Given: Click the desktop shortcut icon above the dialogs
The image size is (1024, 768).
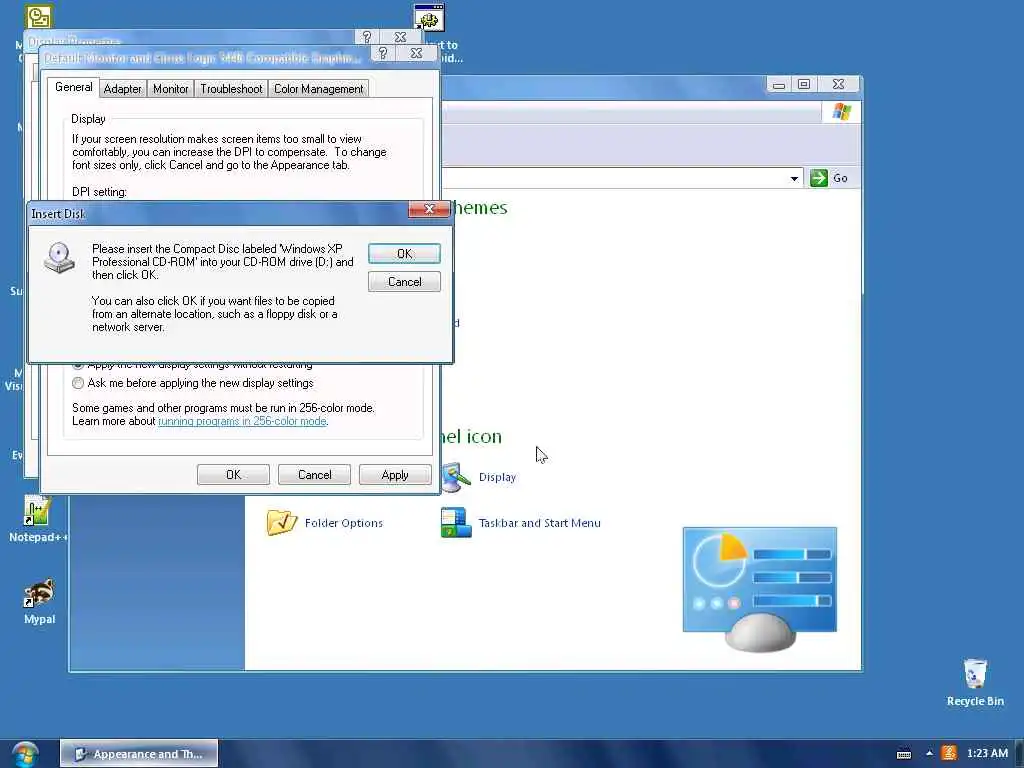Looking at the screenshot, I should pyautogui.click(x=429, y=18).
